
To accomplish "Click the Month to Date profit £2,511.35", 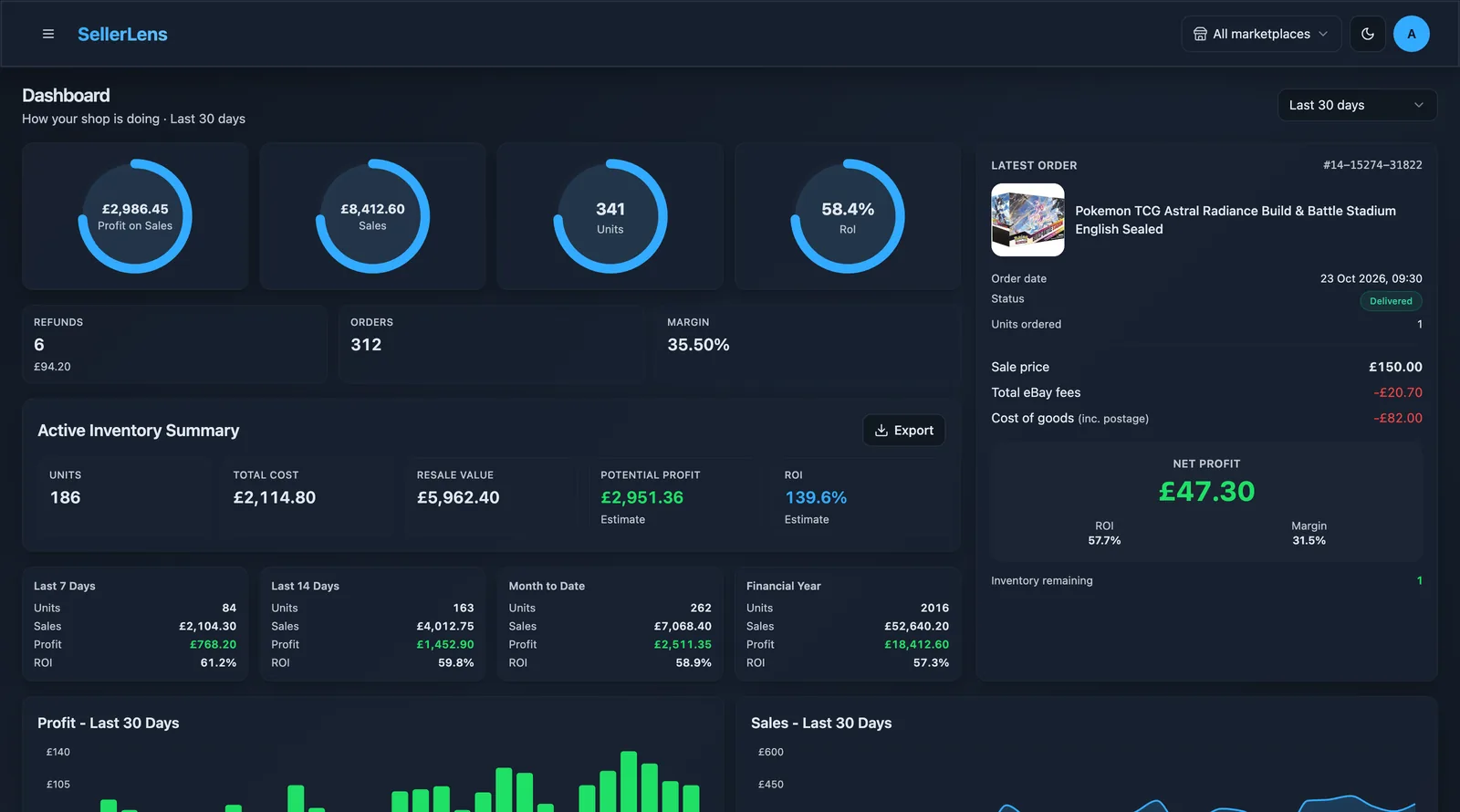I will click(683, 644).
